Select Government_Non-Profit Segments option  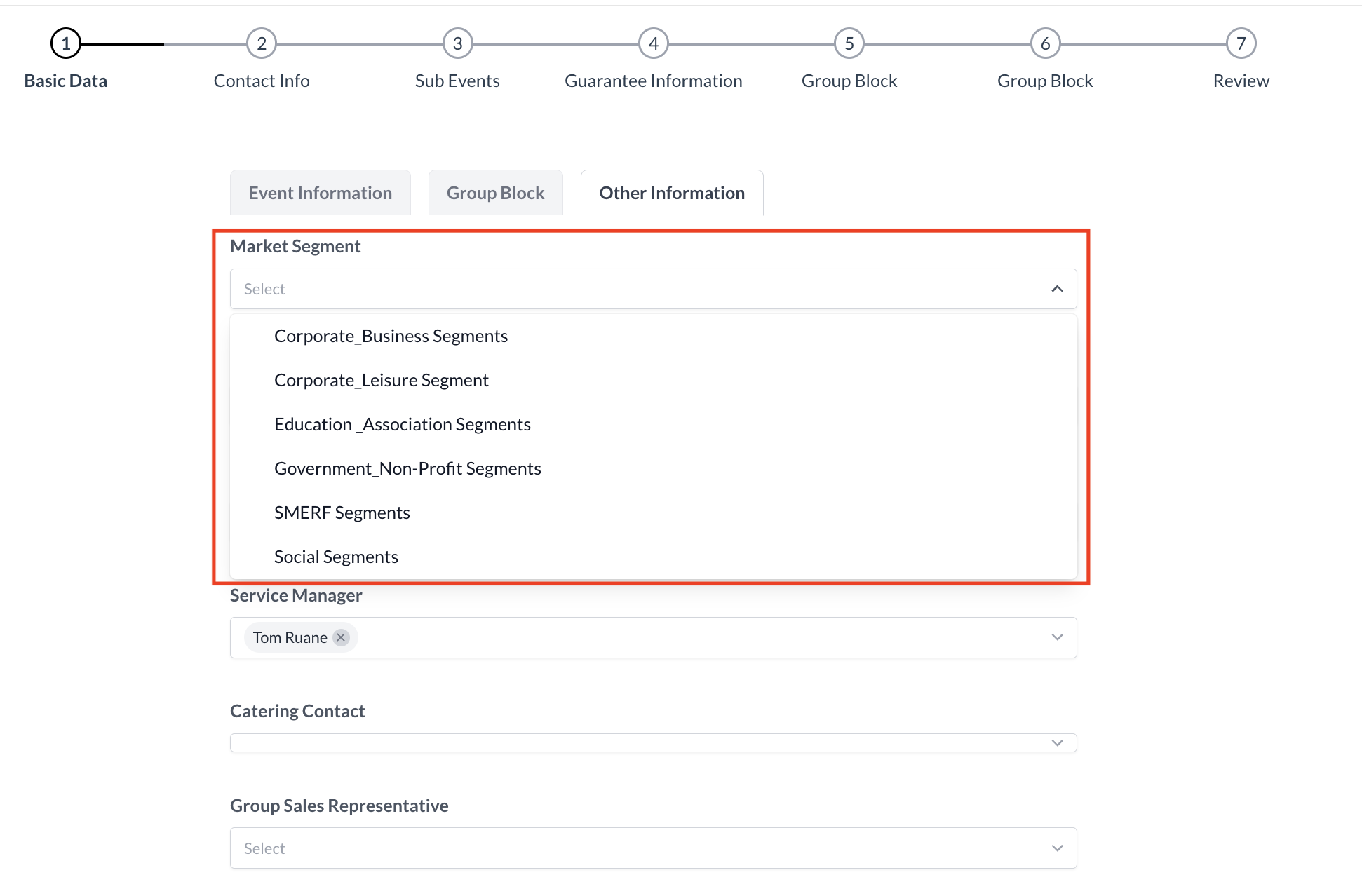pos(407,468)
